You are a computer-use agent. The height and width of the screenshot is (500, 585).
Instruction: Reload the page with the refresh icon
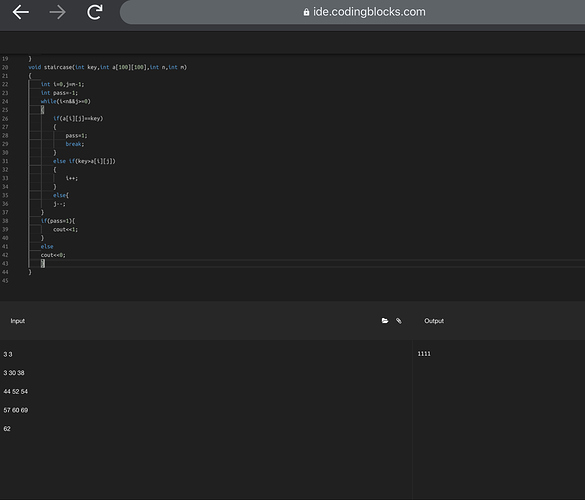click(x=95, y=12)
